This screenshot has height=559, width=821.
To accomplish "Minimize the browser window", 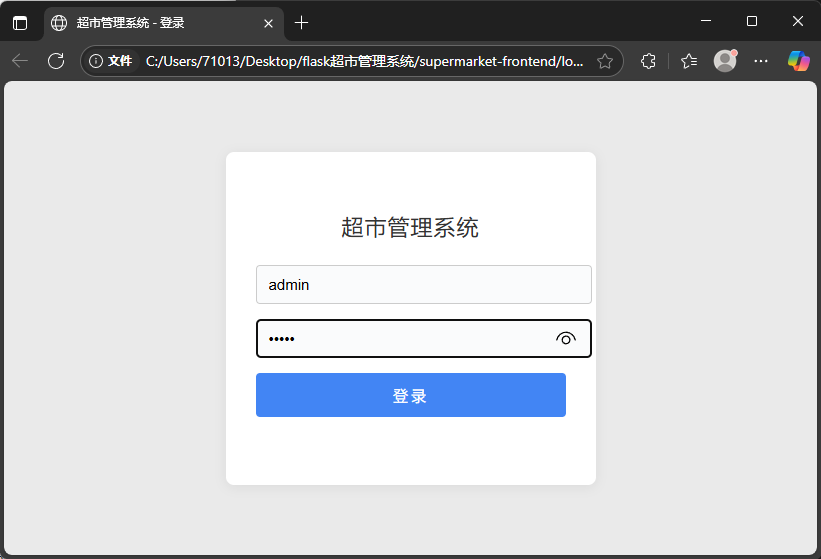I will (706, 21).
